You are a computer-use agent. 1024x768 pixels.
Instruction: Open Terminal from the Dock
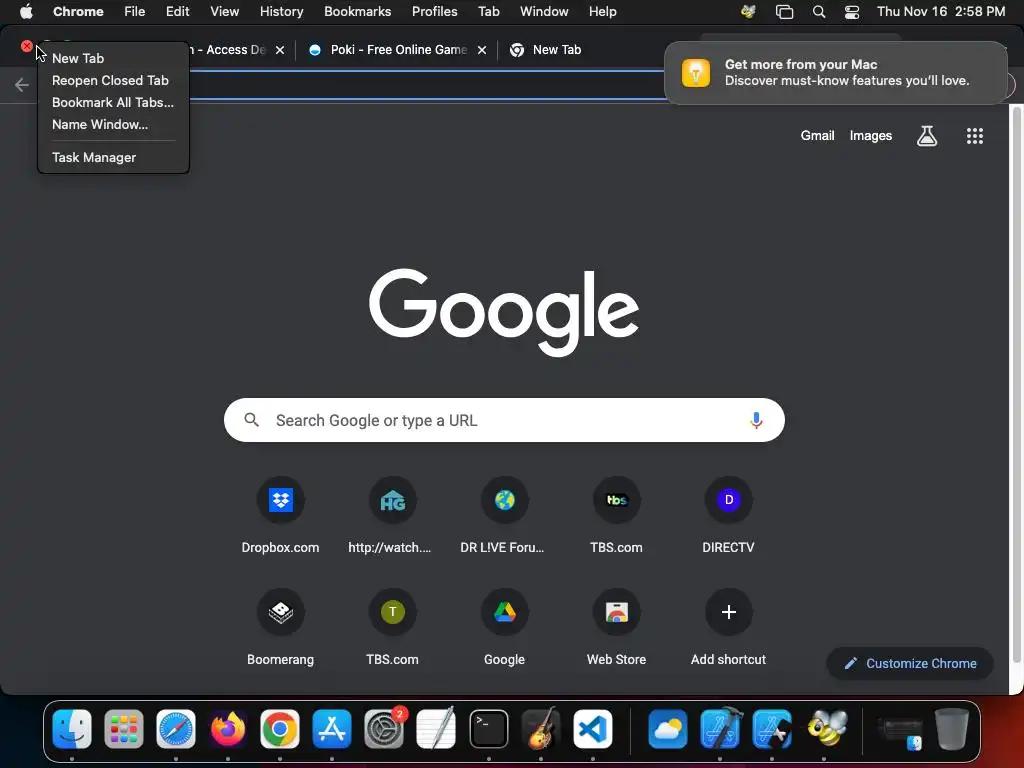[x=488, y=729]
